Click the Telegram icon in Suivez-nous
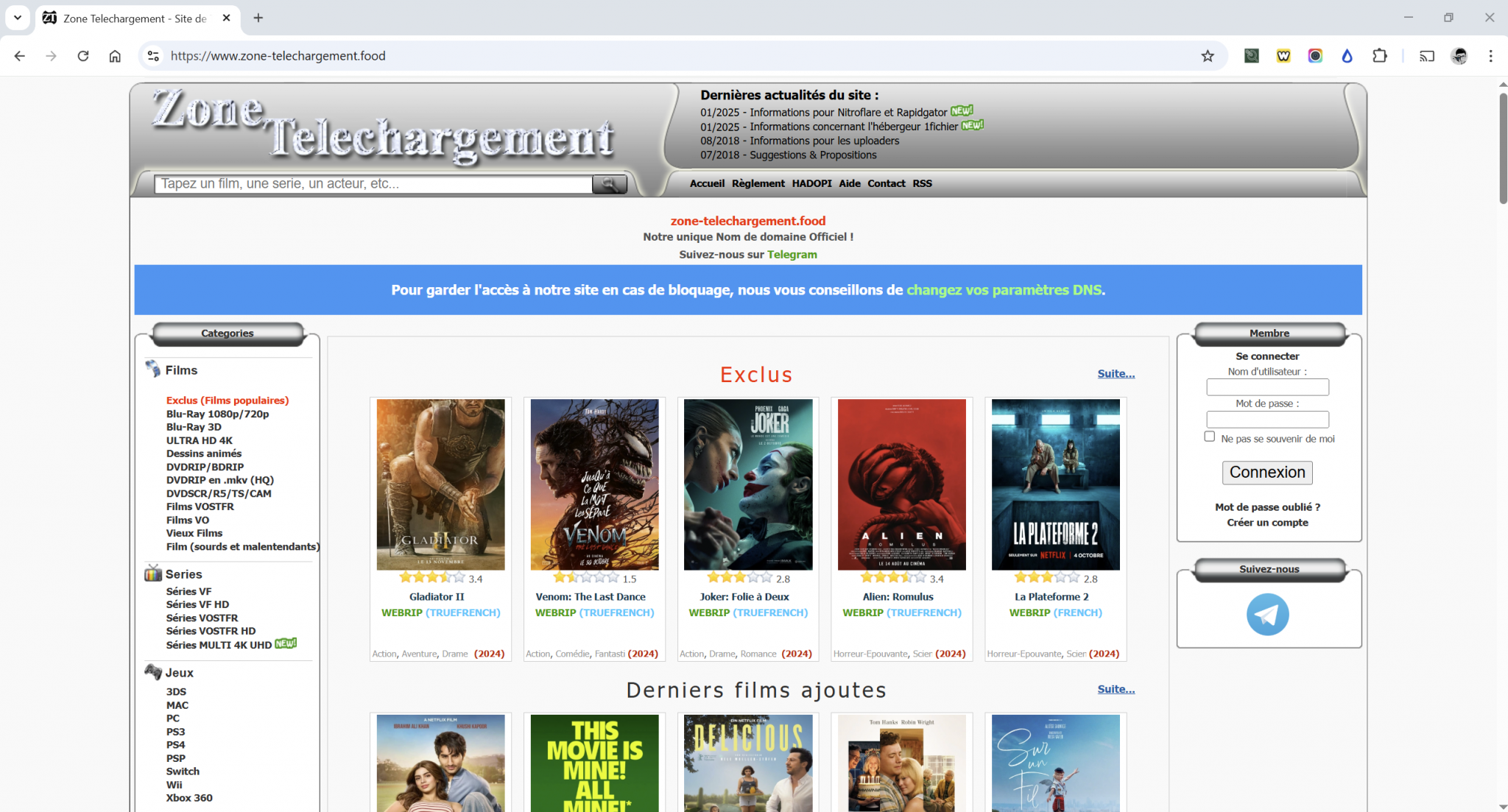The height and width of the screenshot is (812, 1508). coord(1267,615)
